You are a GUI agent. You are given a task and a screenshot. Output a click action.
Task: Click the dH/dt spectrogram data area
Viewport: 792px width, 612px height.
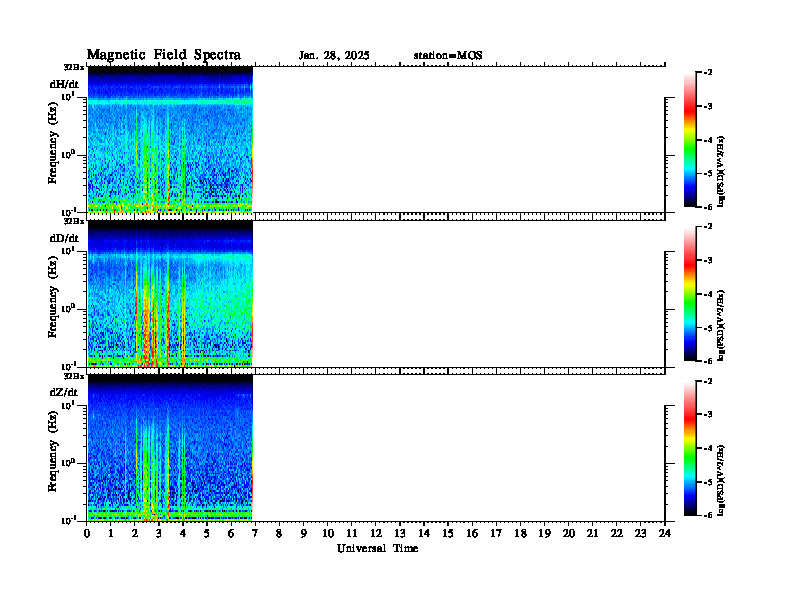click(x=170, y=139)
